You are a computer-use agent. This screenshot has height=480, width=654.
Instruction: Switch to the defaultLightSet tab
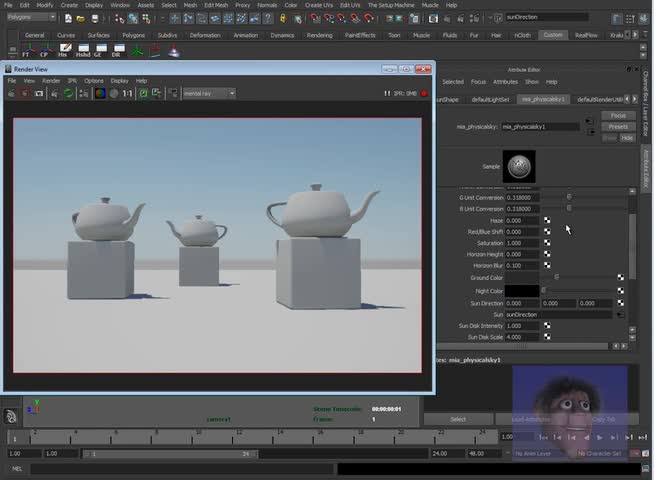pos(490,100)
